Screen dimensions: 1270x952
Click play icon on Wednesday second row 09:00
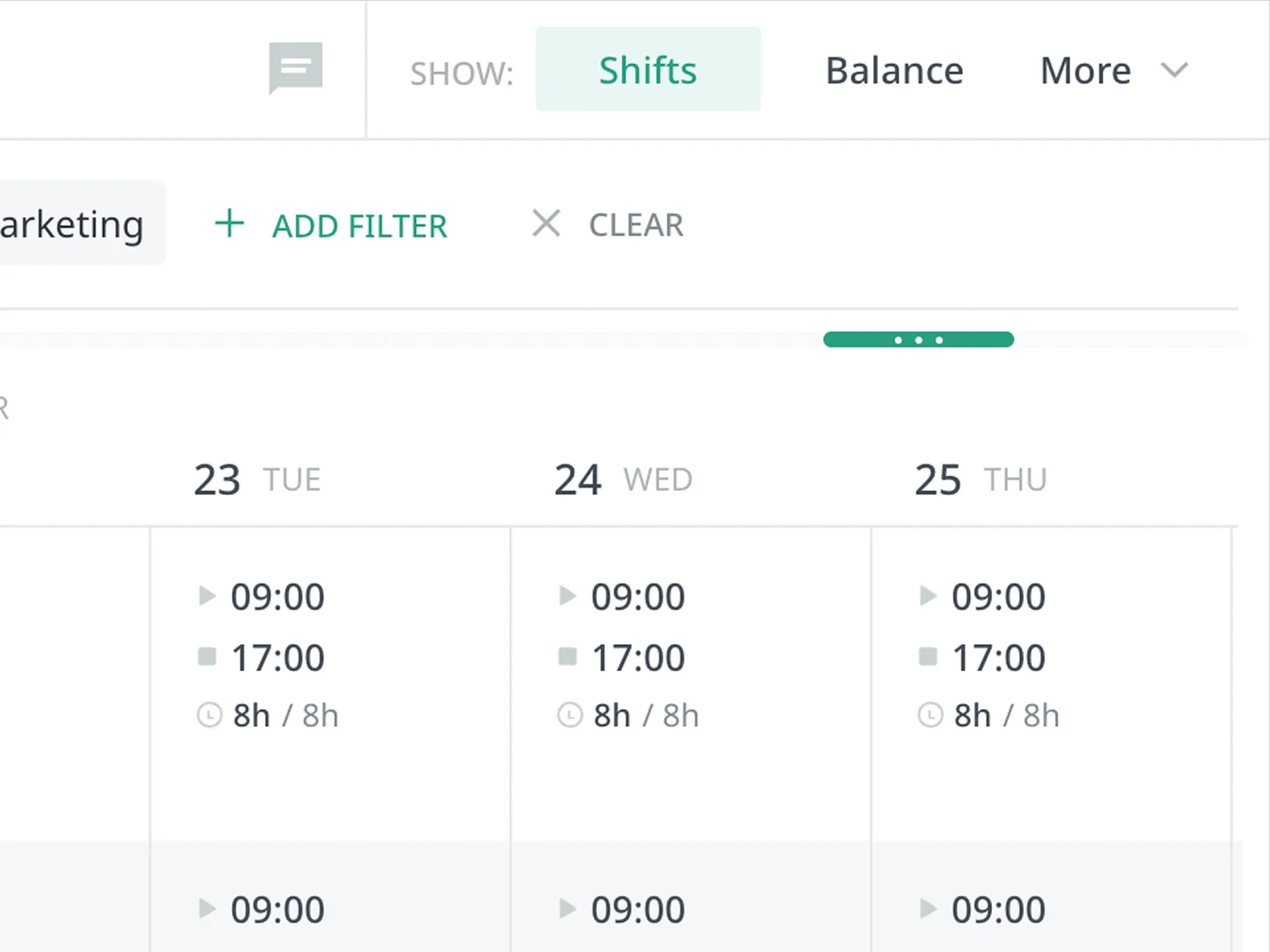[x=567, y=908]
